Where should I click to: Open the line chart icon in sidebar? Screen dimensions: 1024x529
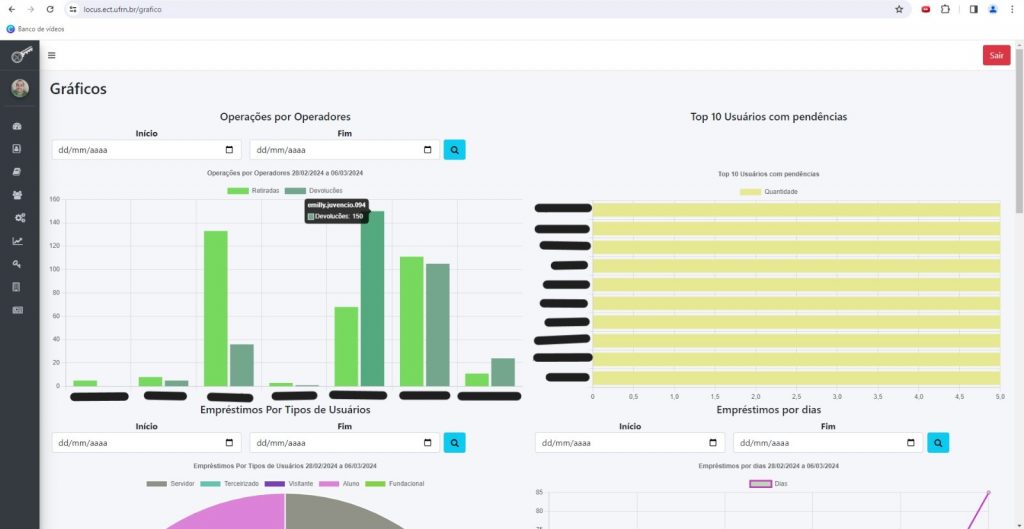pos(18,241)
